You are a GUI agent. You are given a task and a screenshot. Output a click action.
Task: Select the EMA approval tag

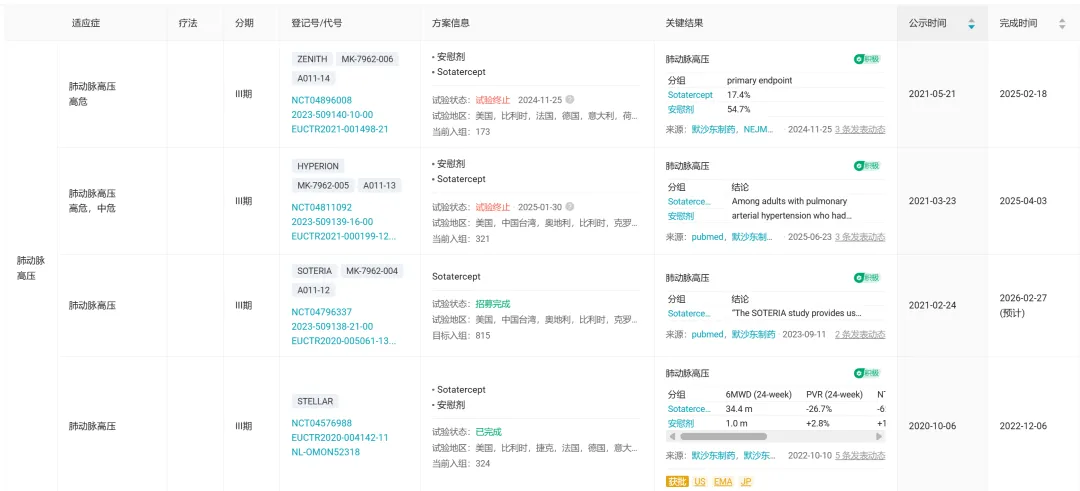[x=723, y=482]
